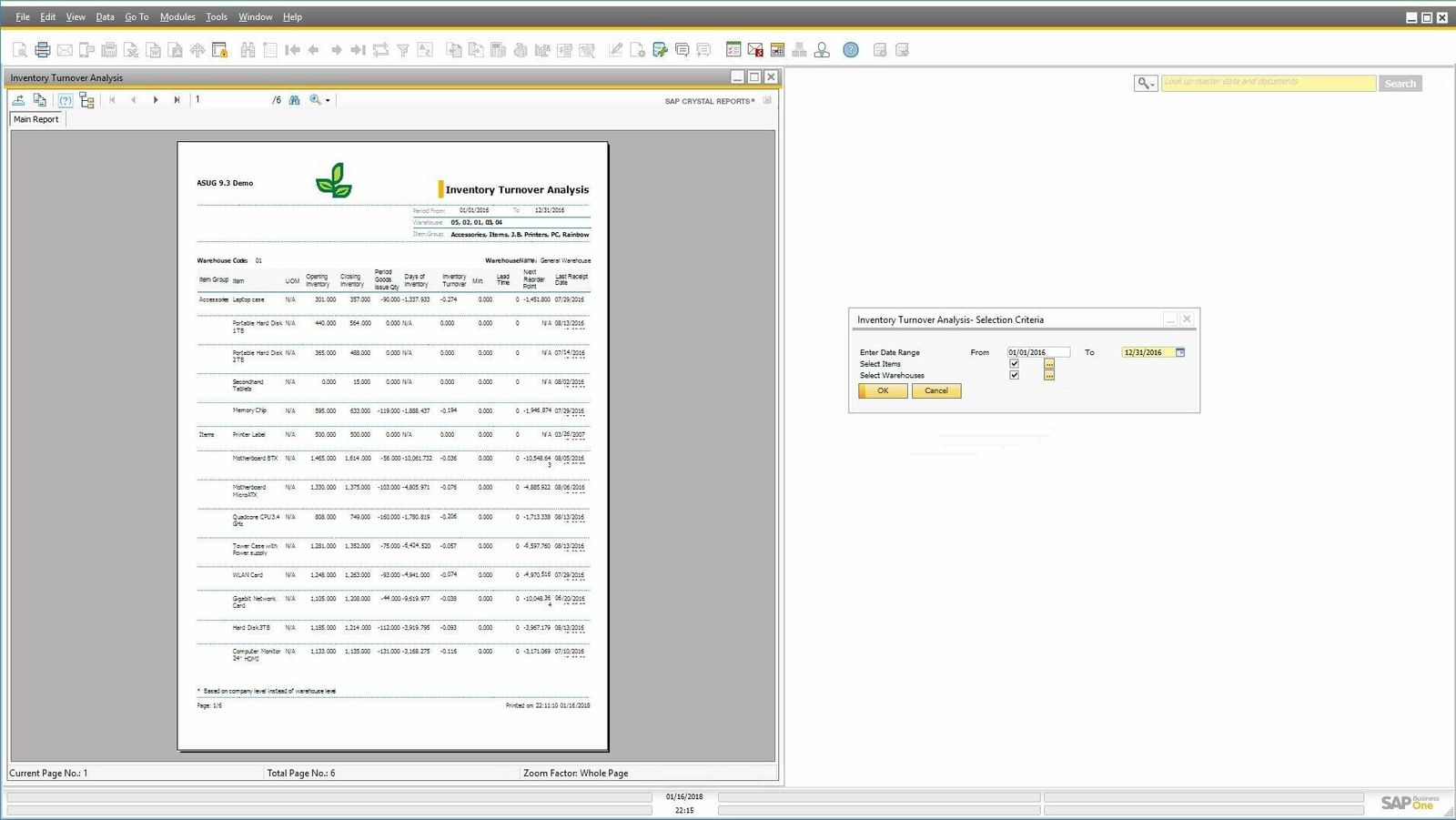Viewport: 1456px width, 820px height.
Task: Open item selection with the ellipsis button
Action: tap(1049, 364)
